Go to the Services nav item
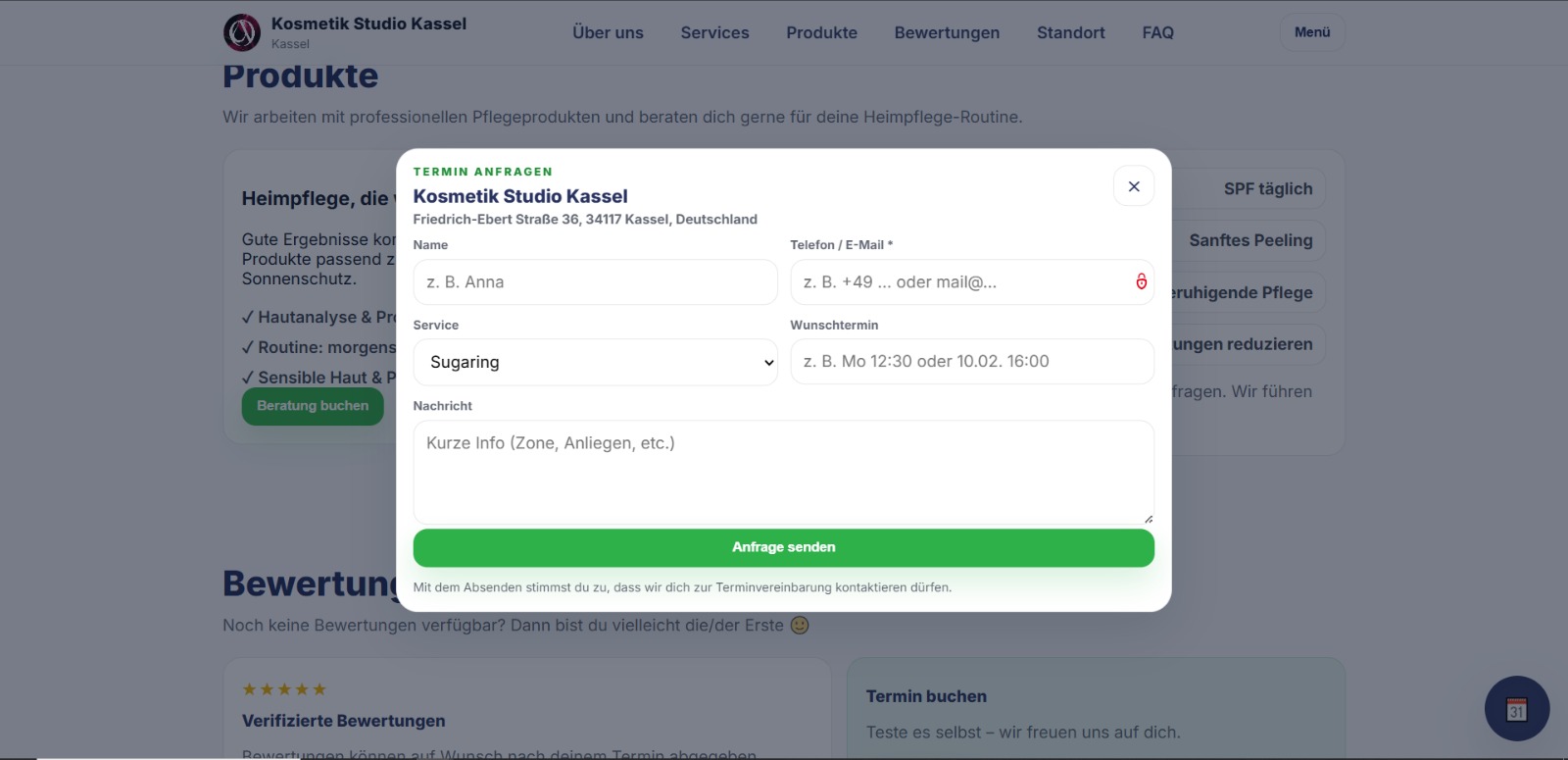The width and height of the screenshot is (1568, 760). (x=714, y=32)
